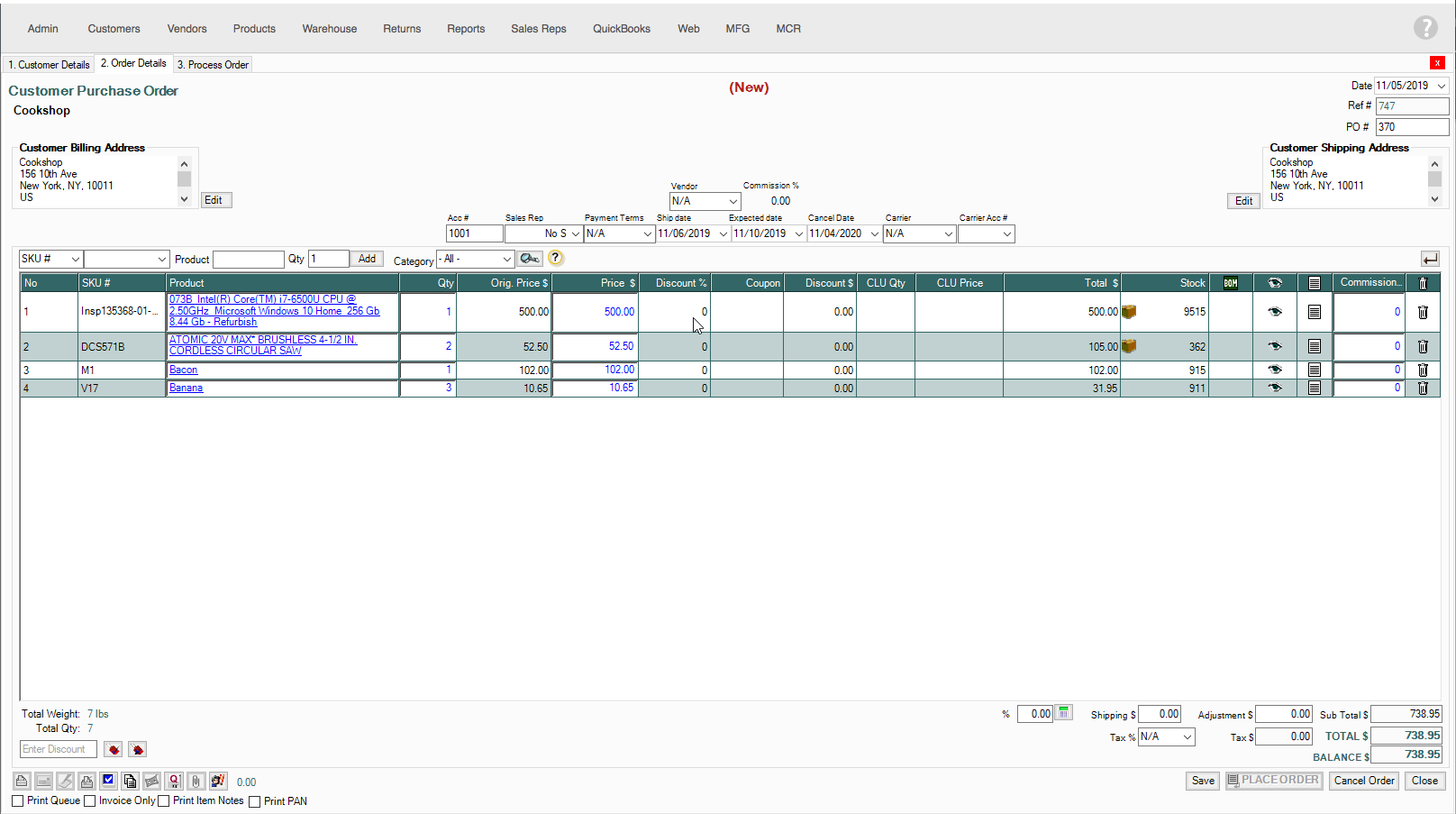
Task: Expand the Category filter dropdown
Action: [x=506, y=260]
